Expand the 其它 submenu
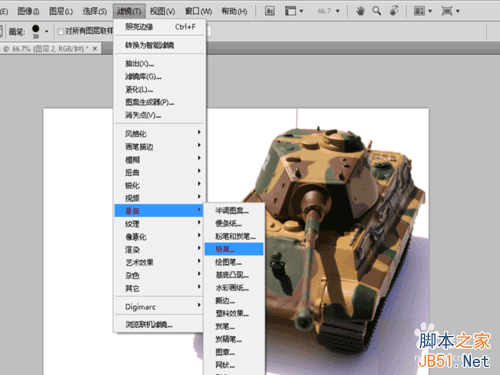Image resolution: width=500 pixels, height=375 pixels. [159, 288]
